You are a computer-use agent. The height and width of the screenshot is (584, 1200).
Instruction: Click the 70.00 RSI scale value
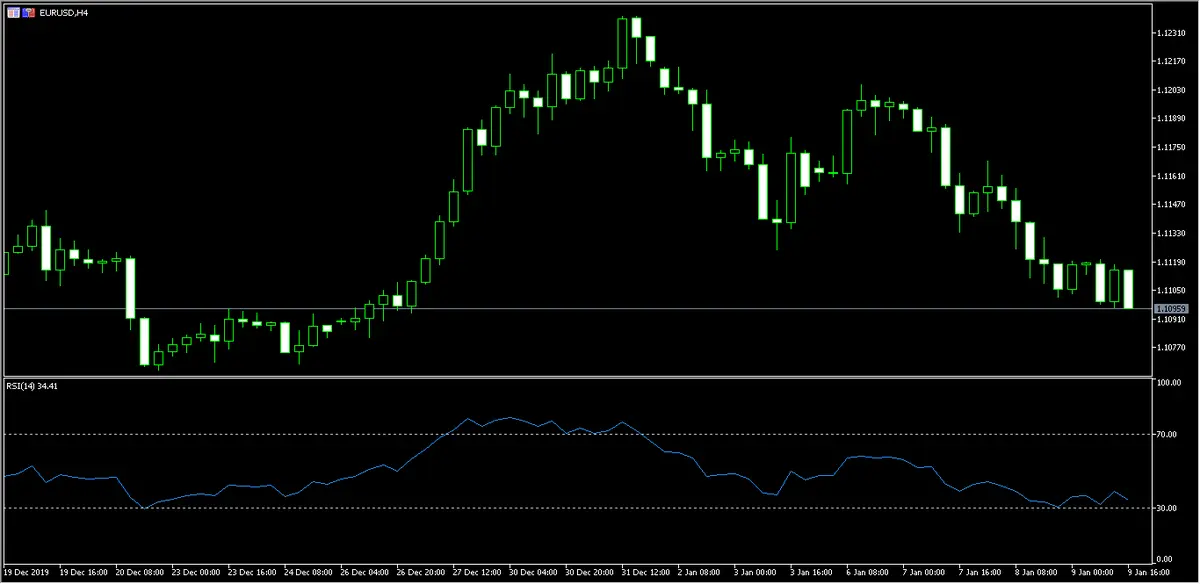click(x=1168, y=434)
